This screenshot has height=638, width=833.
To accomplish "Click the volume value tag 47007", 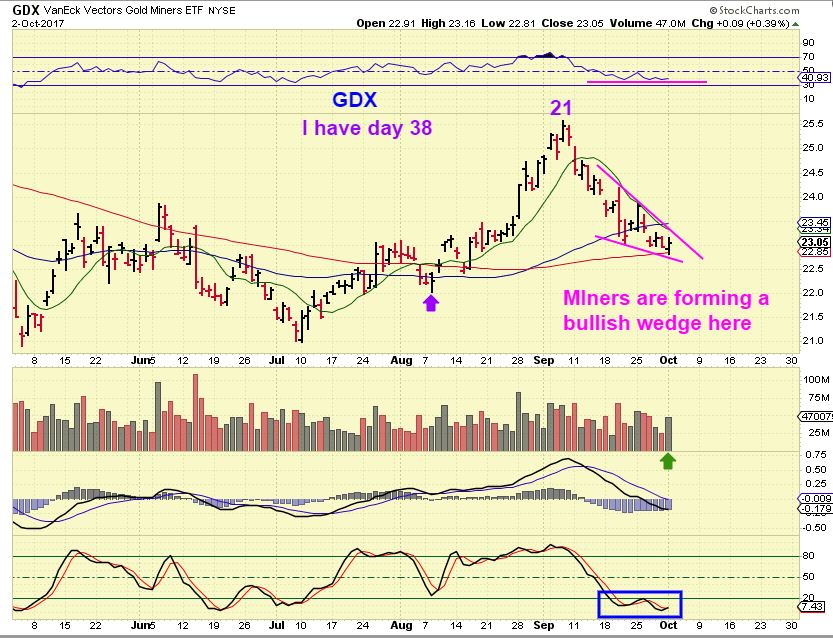I will [815, 416].
